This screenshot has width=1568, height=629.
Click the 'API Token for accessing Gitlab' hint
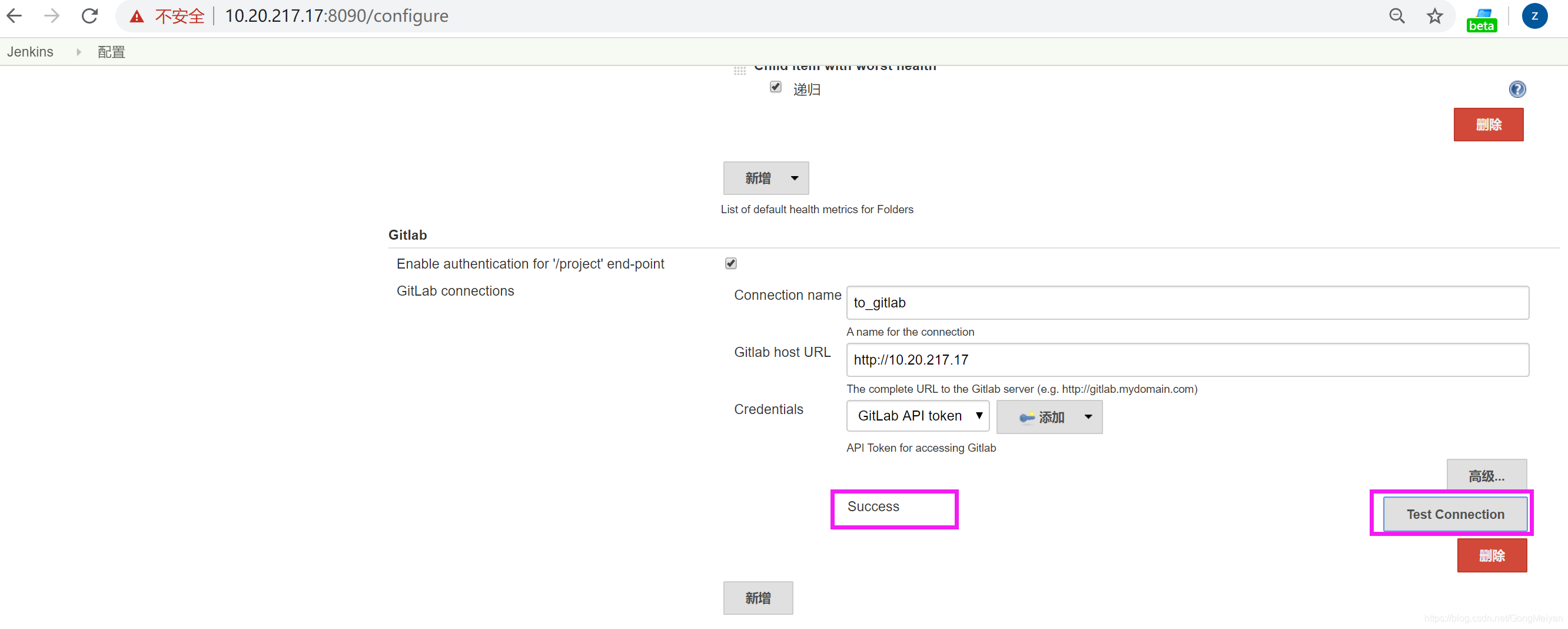pyautogui.click(x=921, y=448)
